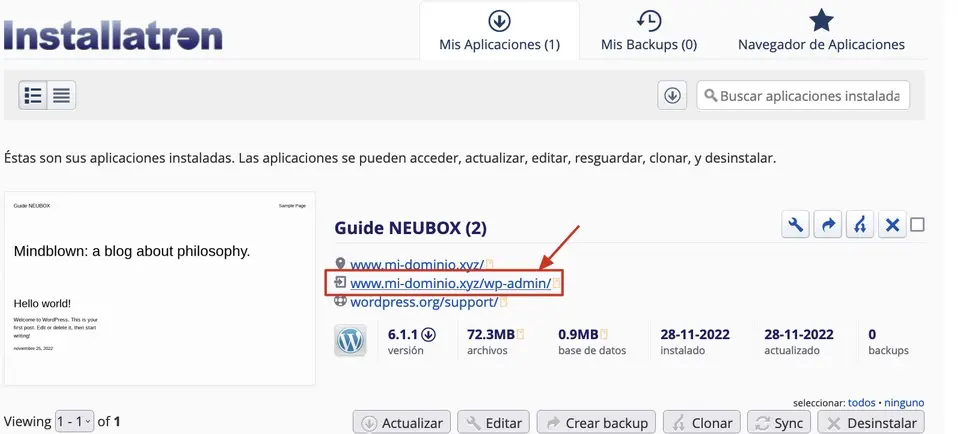Select the compact list view icon
This screenshot has width=958, height=434.
pyautogui.click(x=61, y=95)
